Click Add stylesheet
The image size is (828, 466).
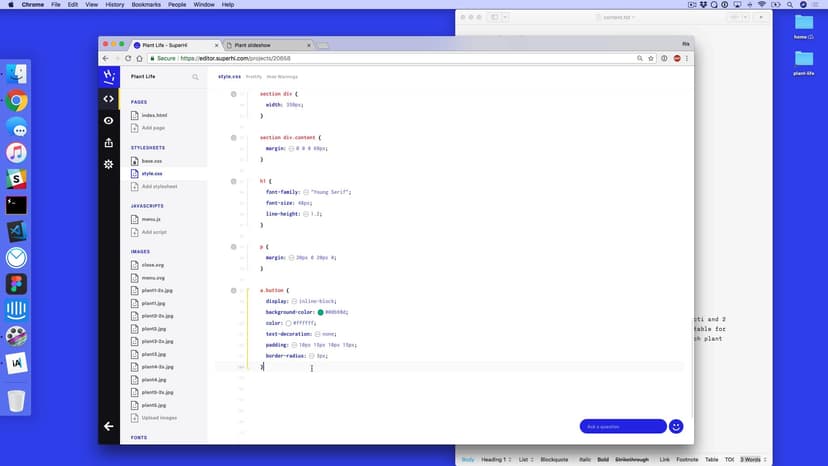pyautogui.click(x=159, y=186)
